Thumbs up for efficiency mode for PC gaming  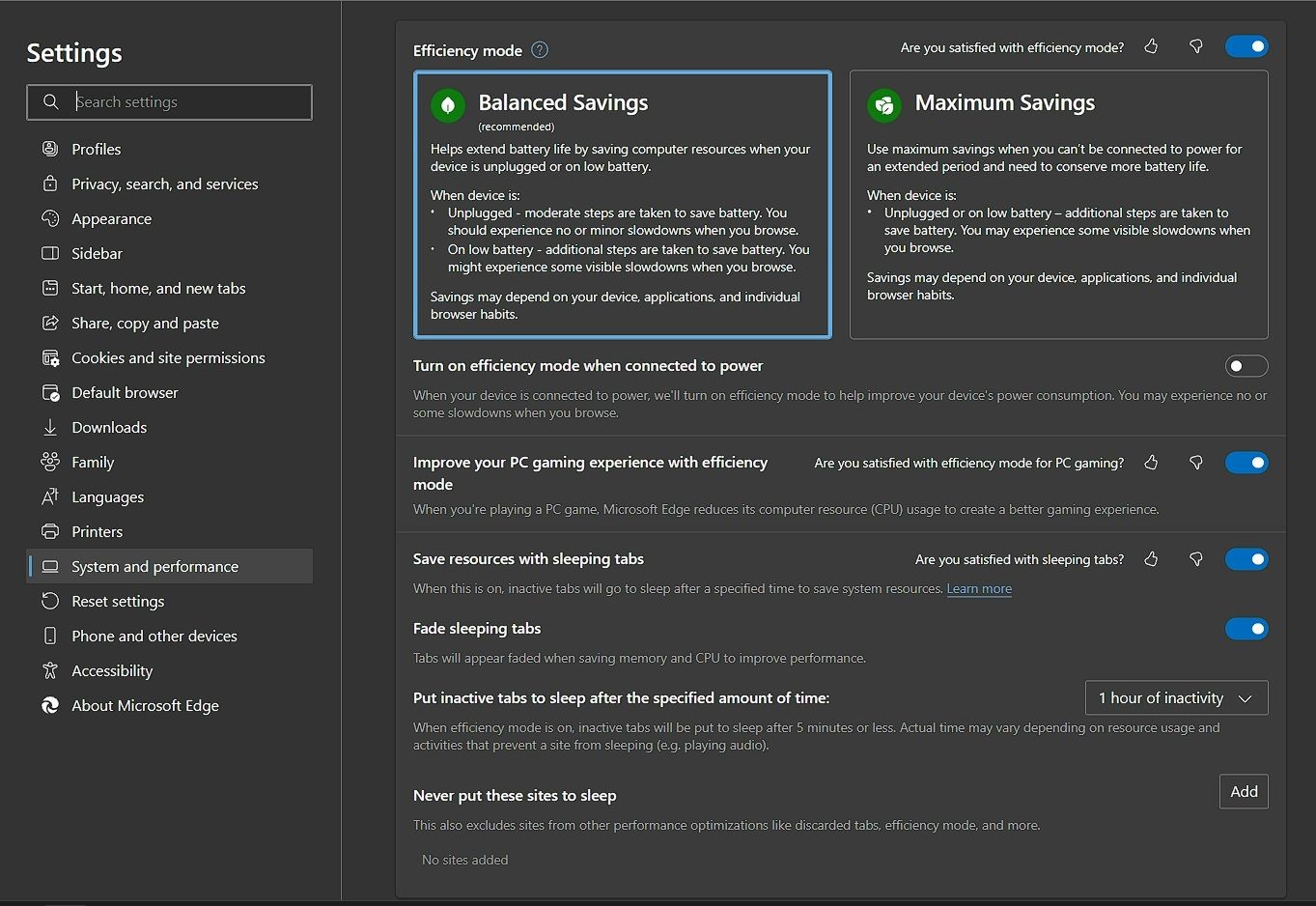(x=1151, y=463)
